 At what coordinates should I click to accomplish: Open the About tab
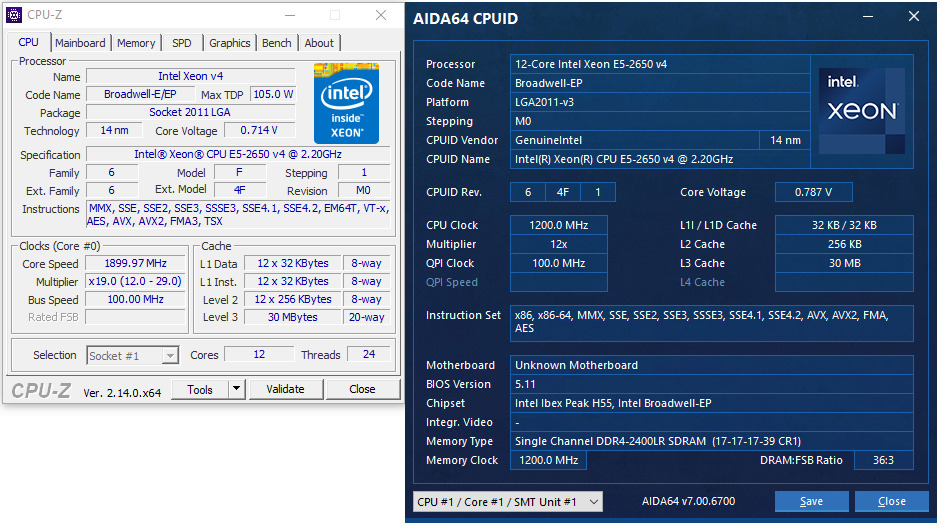[319, 43]
